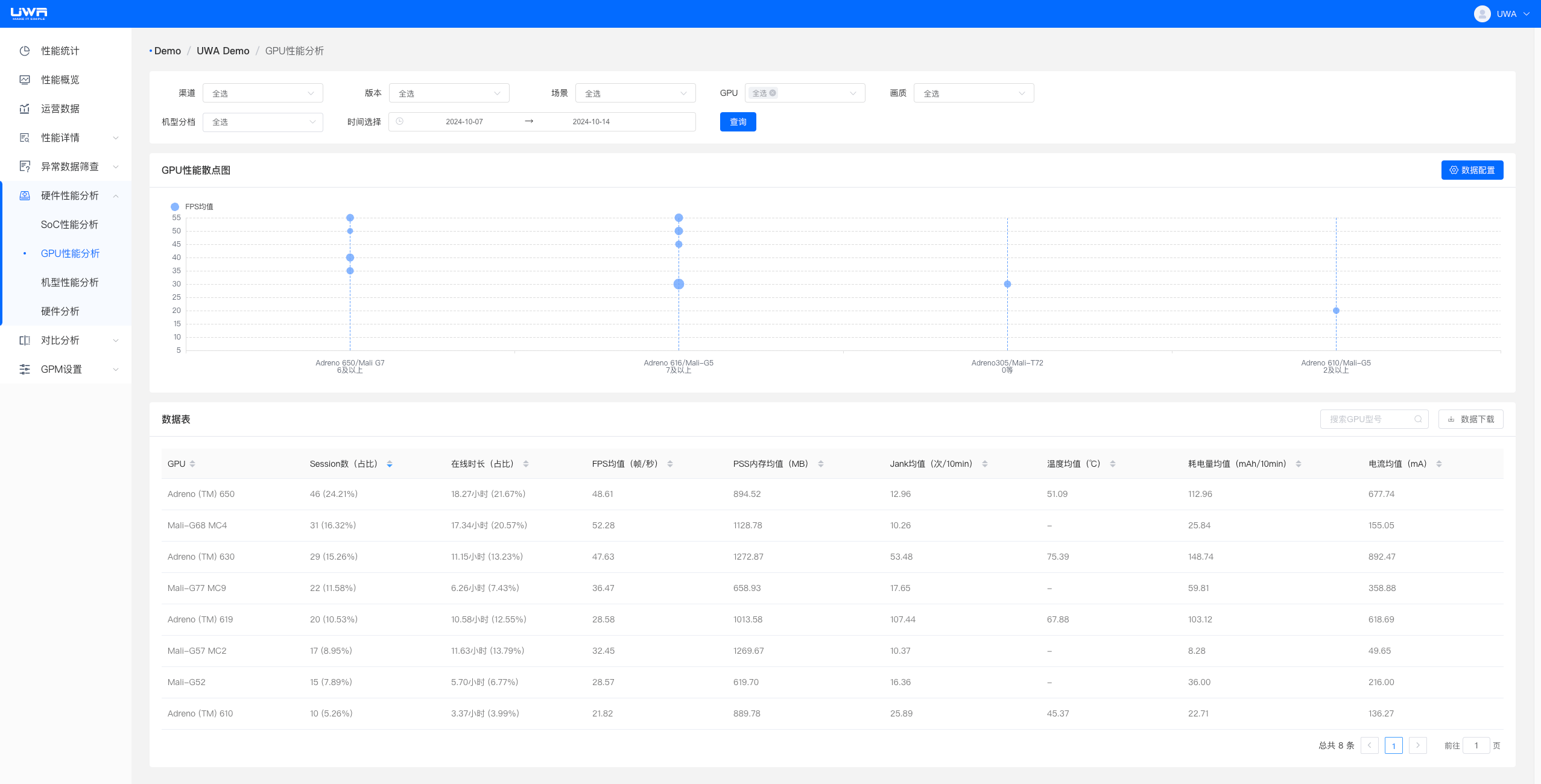Screen dimensions: 1541x784
Task: Open SoC性能分析 menu item
Action: [x=69, y=224]
